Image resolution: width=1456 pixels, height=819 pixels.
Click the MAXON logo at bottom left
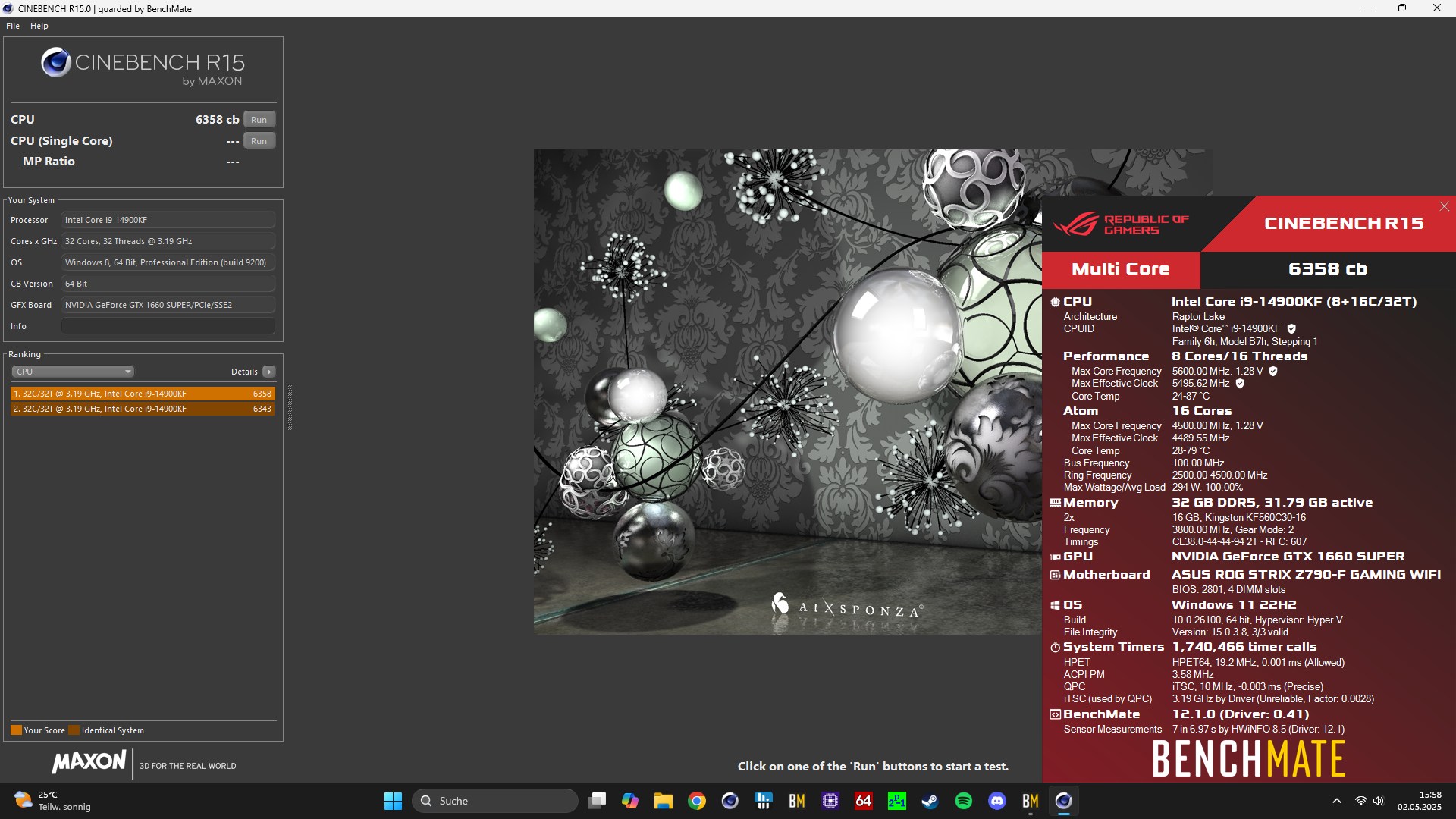[89, 762]
